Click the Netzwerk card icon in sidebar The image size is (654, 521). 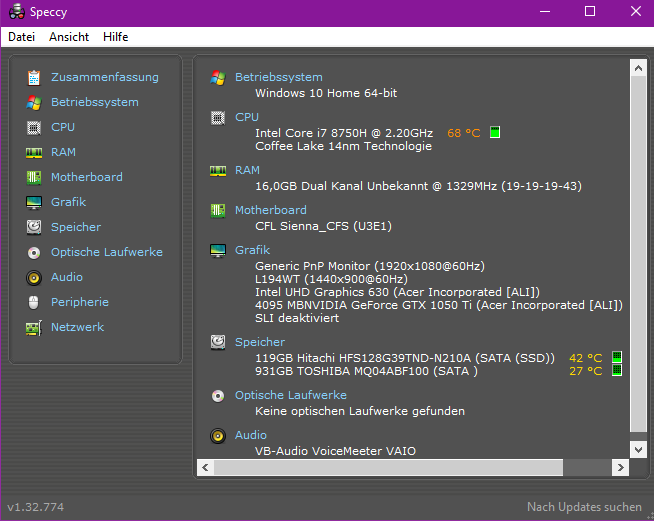click(x=34, y=328)
